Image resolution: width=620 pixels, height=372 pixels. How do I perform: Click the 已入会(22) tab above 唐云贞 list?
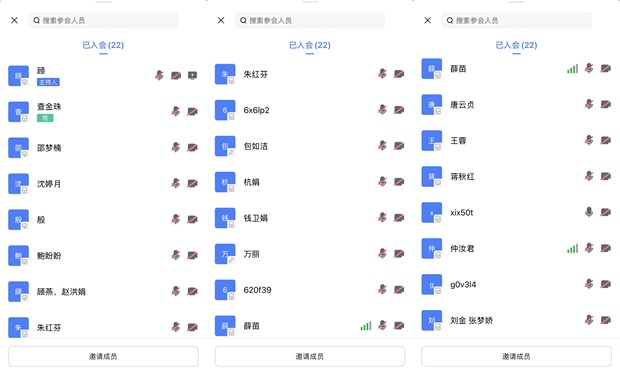tap(516, 45)
